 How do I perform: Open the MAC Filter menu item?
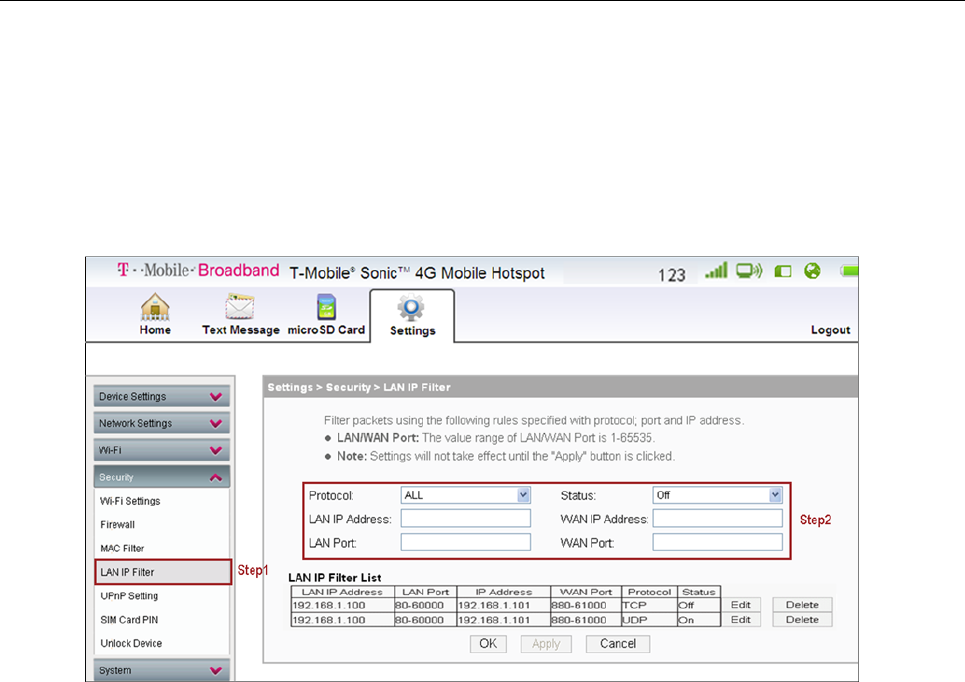122,548
